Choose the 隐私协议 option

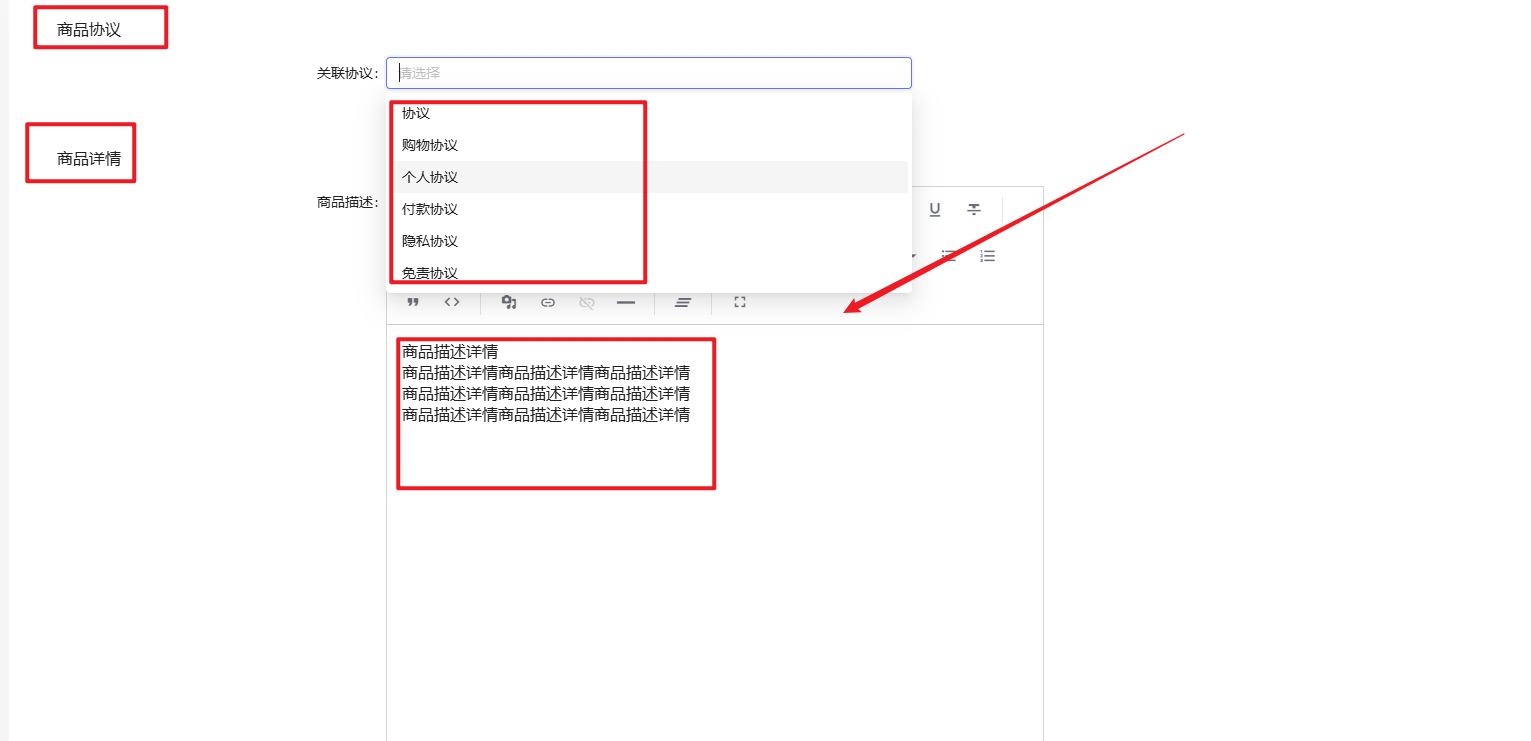(430, 241)
